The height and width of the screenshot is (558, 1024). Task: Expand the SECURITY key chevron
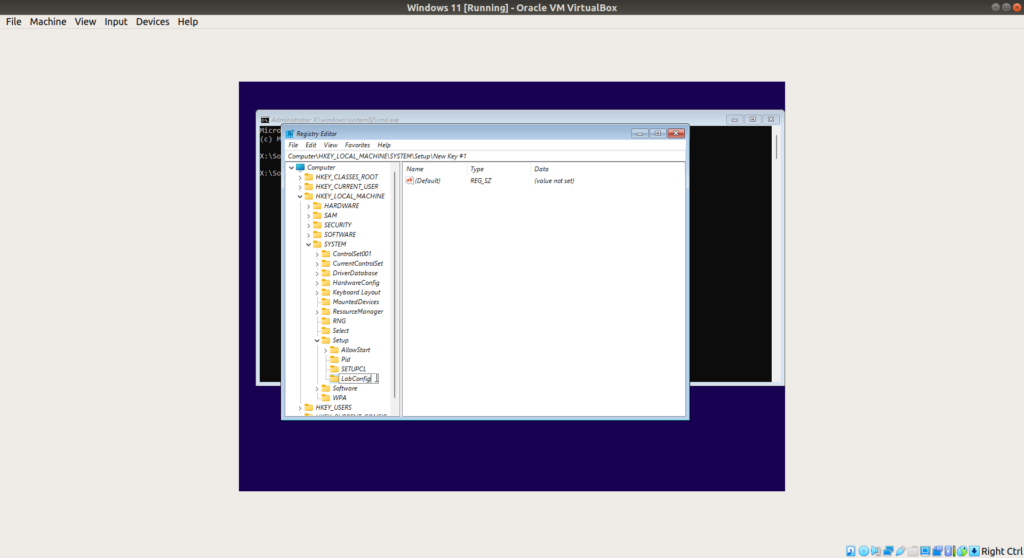[x=308, y=225]
